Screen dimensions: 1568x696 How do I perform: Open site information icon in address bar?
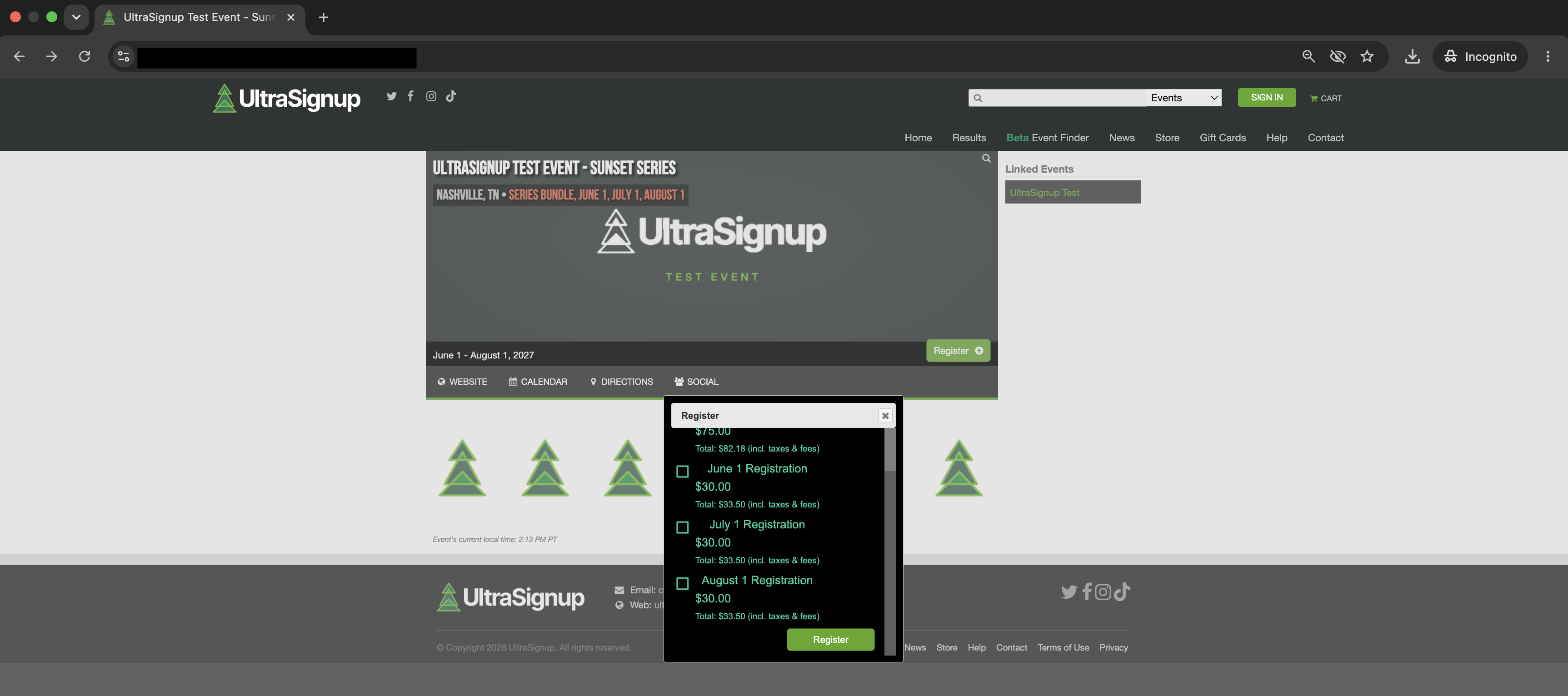124,57
